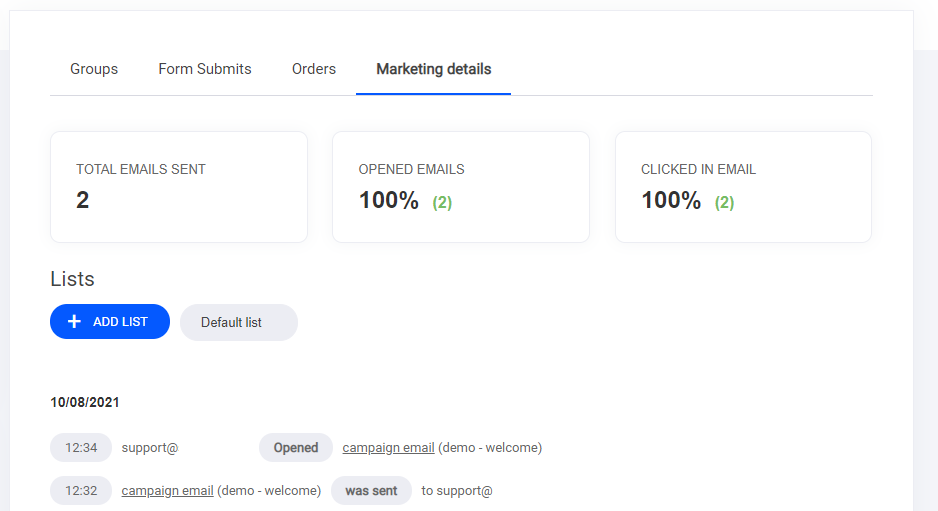
Task: Open campaign email link in 12:32 row
Action: 167,491
